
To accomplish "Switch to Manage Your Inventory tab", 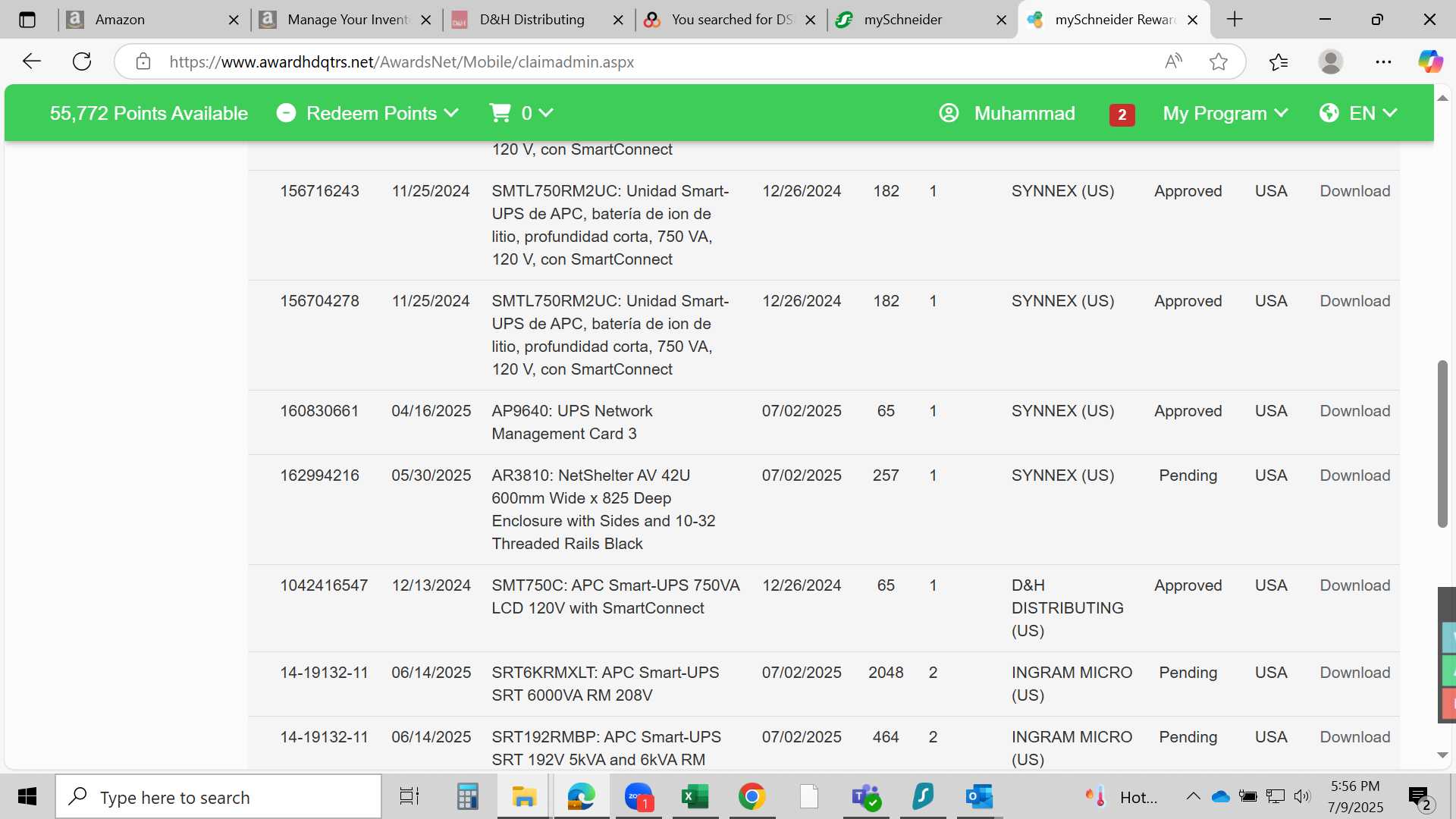I will pos(346,20).
